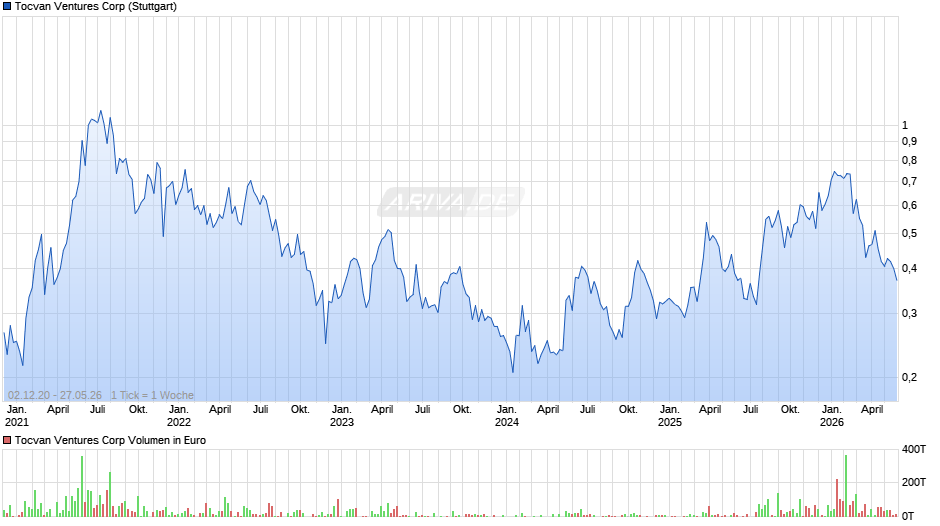Click the 2022 year label on the time axis
Image resolution: width=940 pixels, height=526 pixels.
[179, 422]
